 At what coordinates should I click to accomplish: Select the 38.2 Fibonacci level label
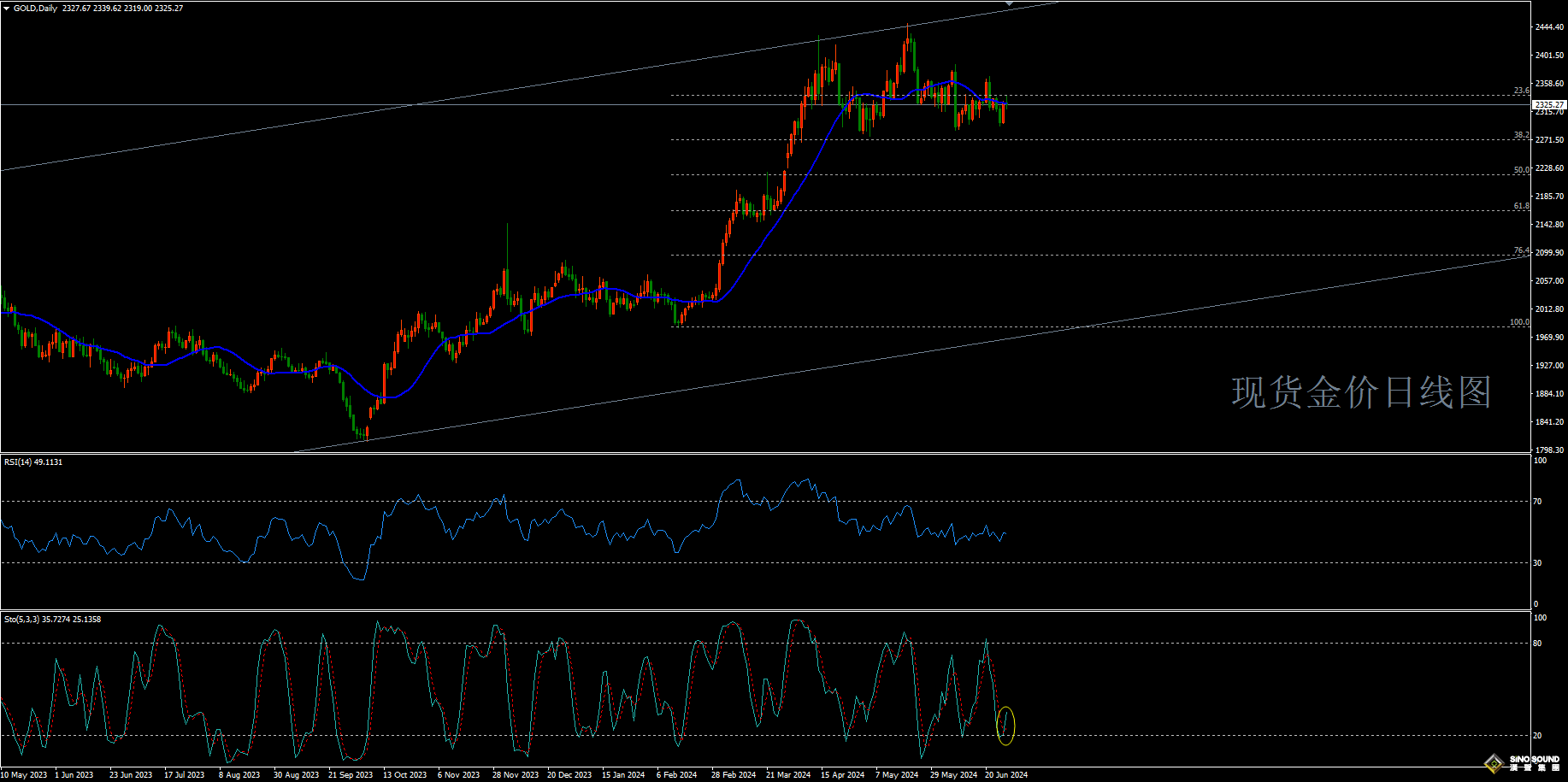(1521, 135)
